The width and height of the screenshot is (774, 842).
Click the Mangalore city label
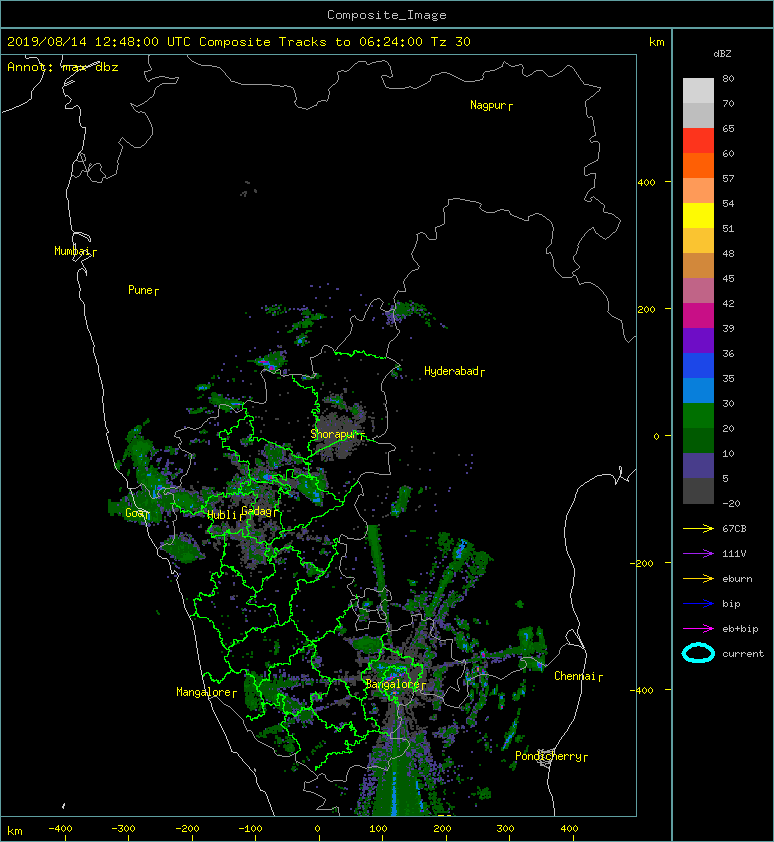click(x=204, y=692)
